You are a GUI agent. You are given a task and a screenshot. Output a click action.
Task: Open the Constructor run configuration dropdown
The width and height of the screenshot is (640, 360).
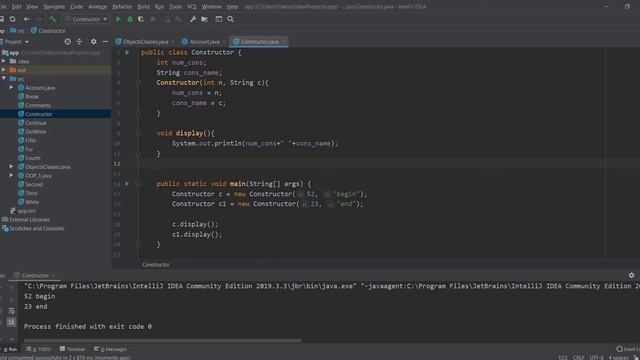tap(86, 19)
